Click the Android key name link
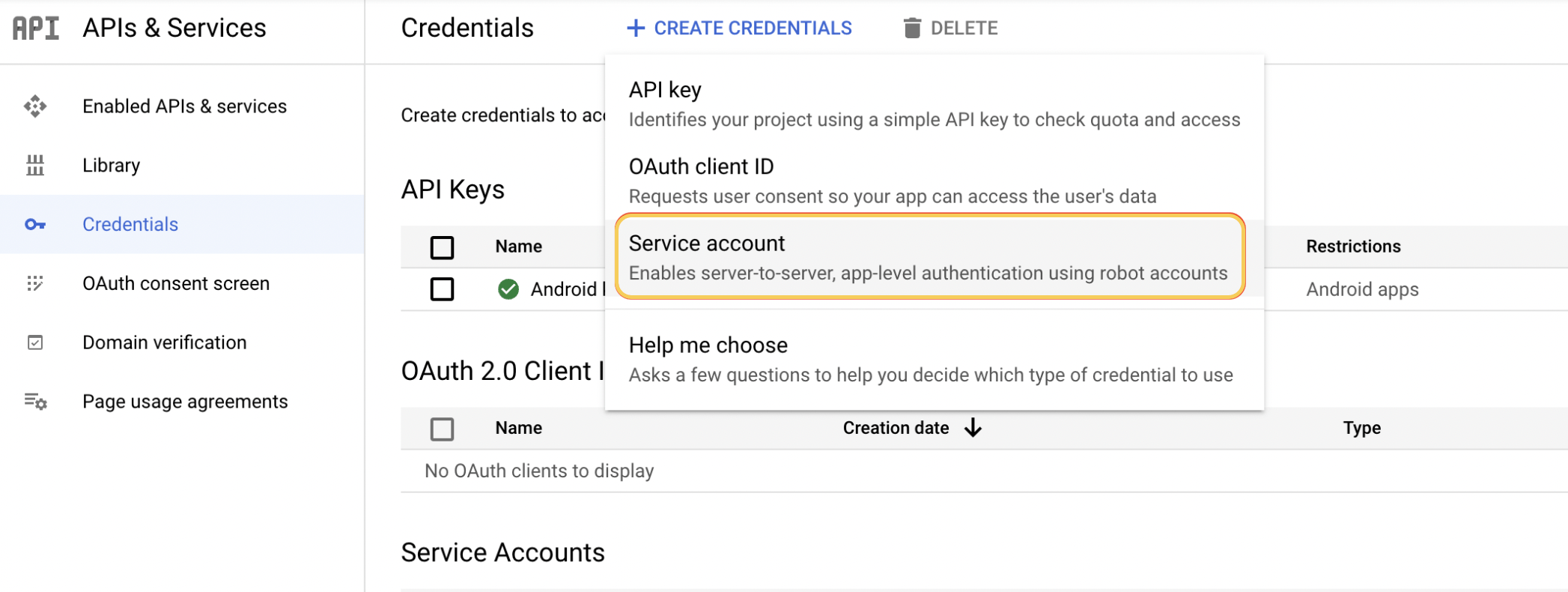Viewport: 1568px width, 592px height. point(568,289)
